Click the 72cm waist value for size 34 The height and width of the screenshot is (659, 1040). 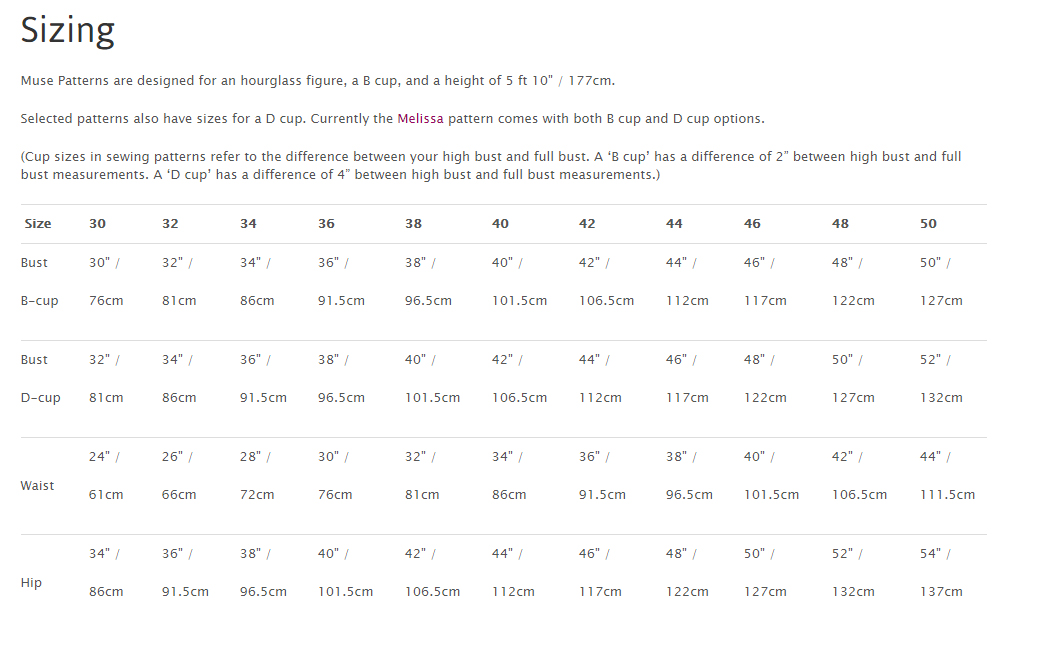coord(257,495)
